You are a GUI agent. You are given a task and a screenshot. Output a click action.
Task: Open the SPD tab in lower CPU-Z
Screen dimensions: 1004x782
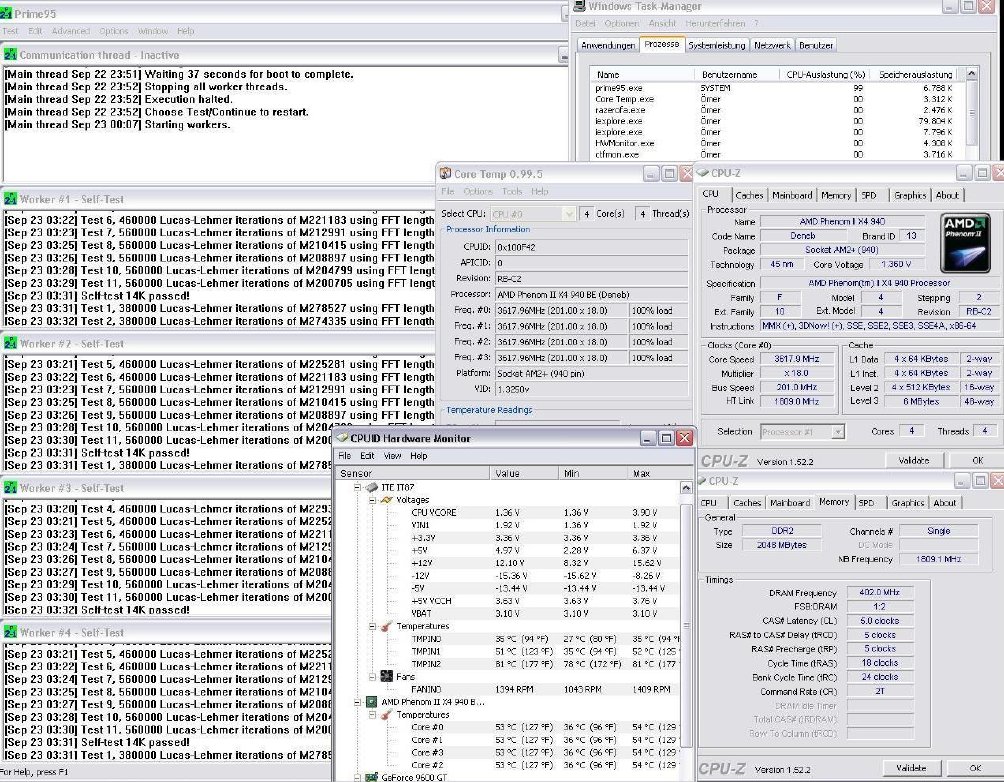coord(866,503)
